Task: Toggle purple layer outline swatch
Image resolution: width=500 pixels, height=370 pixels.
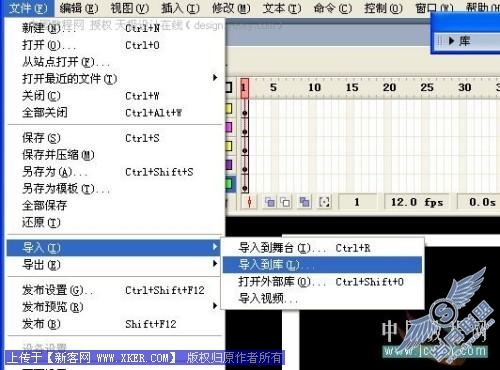Action: point(229,165)
